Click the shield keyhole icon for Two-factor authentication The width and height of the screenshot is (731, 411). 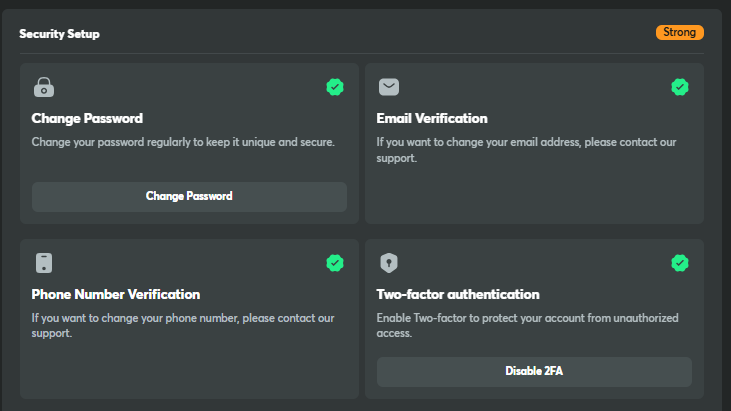(389, 263)
